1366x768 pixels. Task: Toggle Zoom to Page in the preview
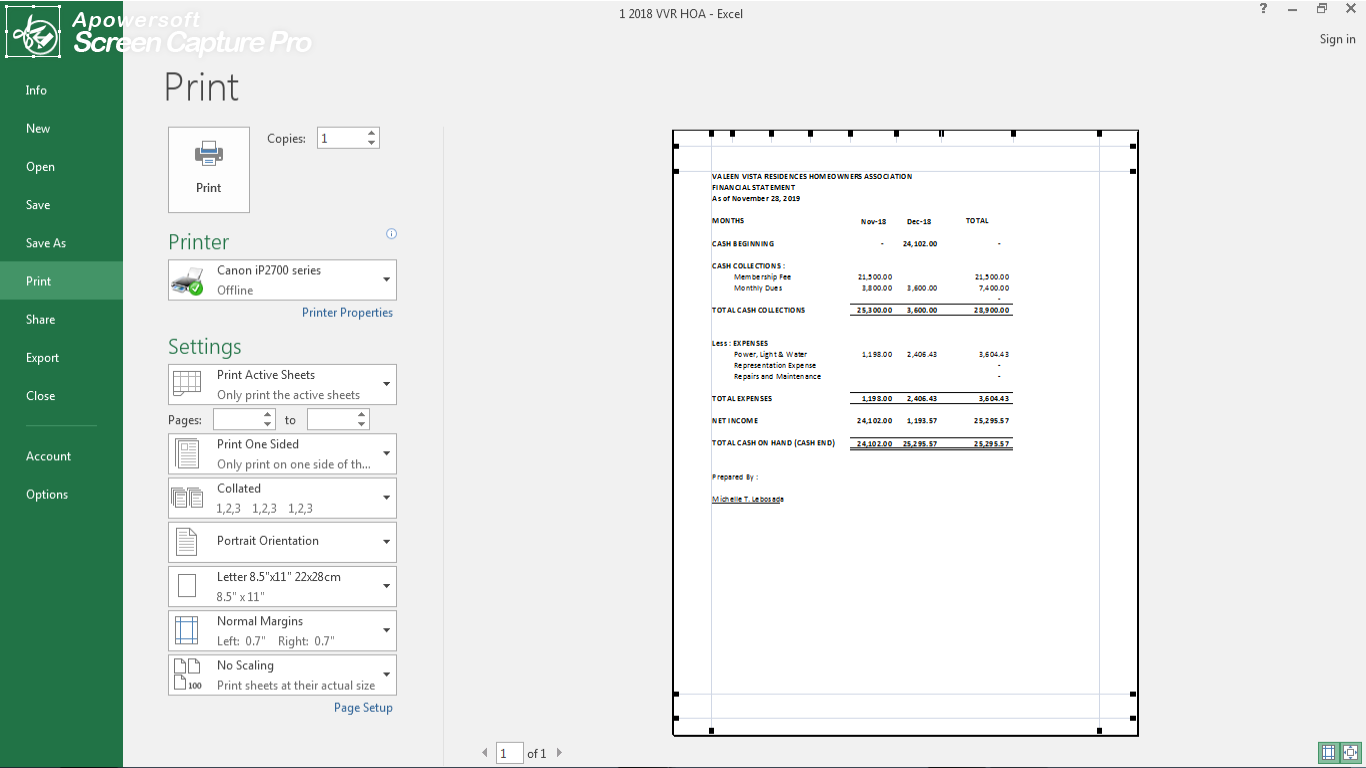click(1350, 752)
